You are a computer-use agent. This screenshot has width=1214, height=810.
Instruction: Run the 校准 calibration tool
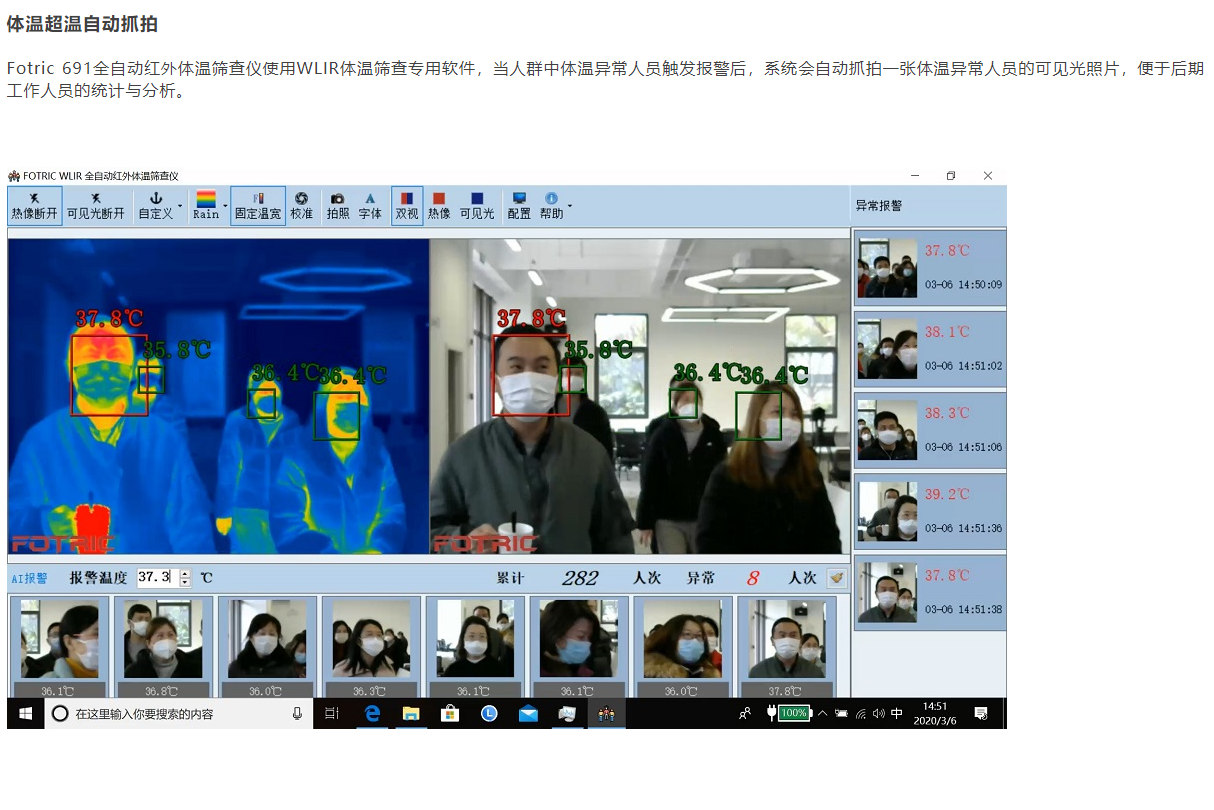pos(302,206)
